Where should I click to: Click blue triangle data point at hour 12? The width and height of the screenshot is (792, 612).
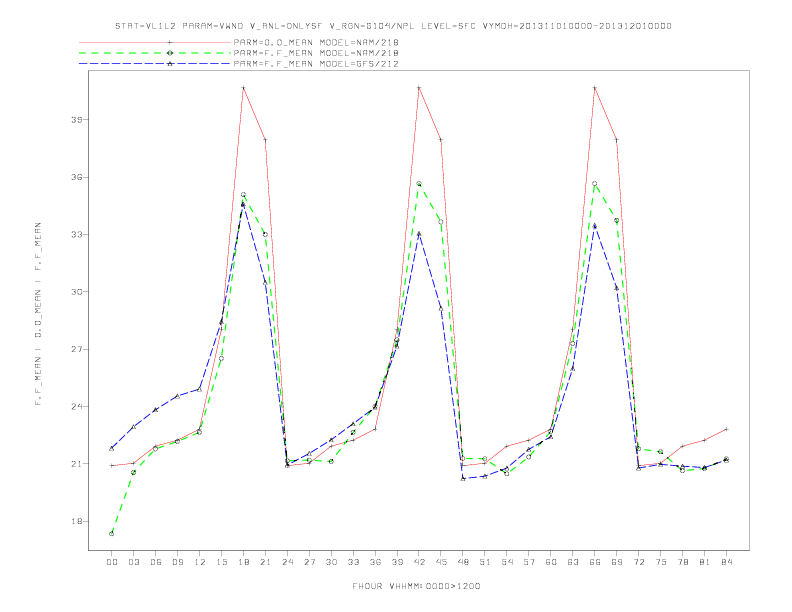pos(200,389)
